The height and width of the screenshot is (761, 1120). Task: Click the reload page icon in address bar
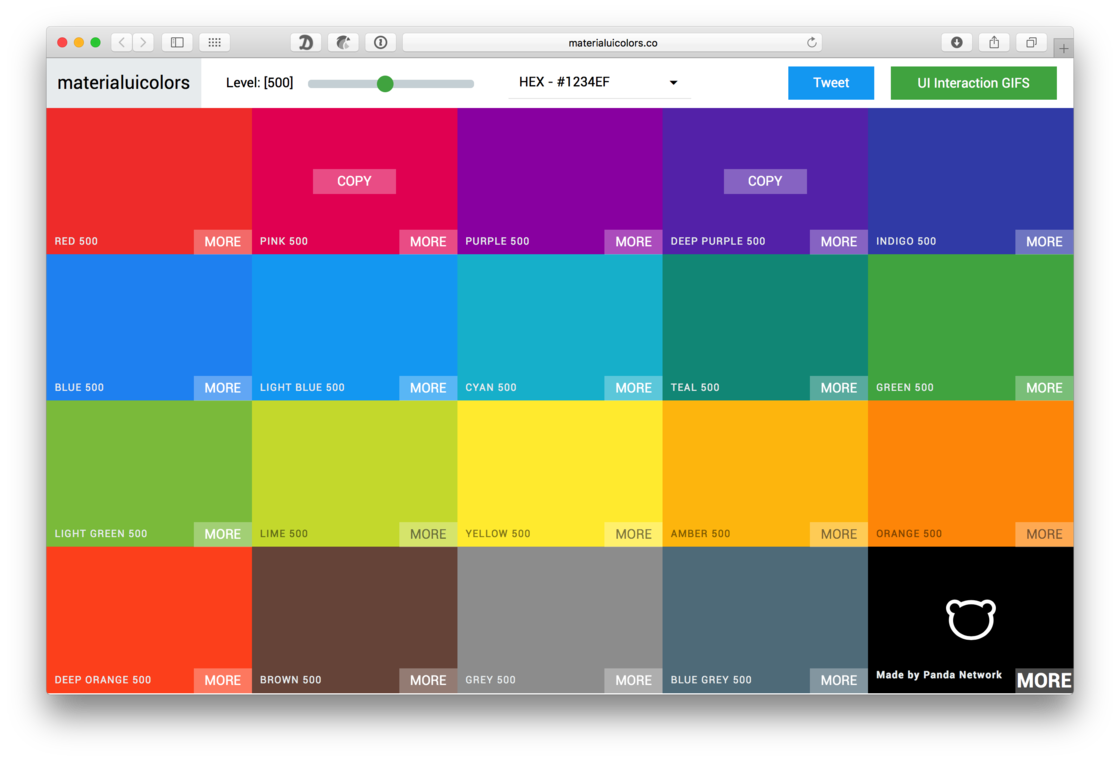pos(811,42)
